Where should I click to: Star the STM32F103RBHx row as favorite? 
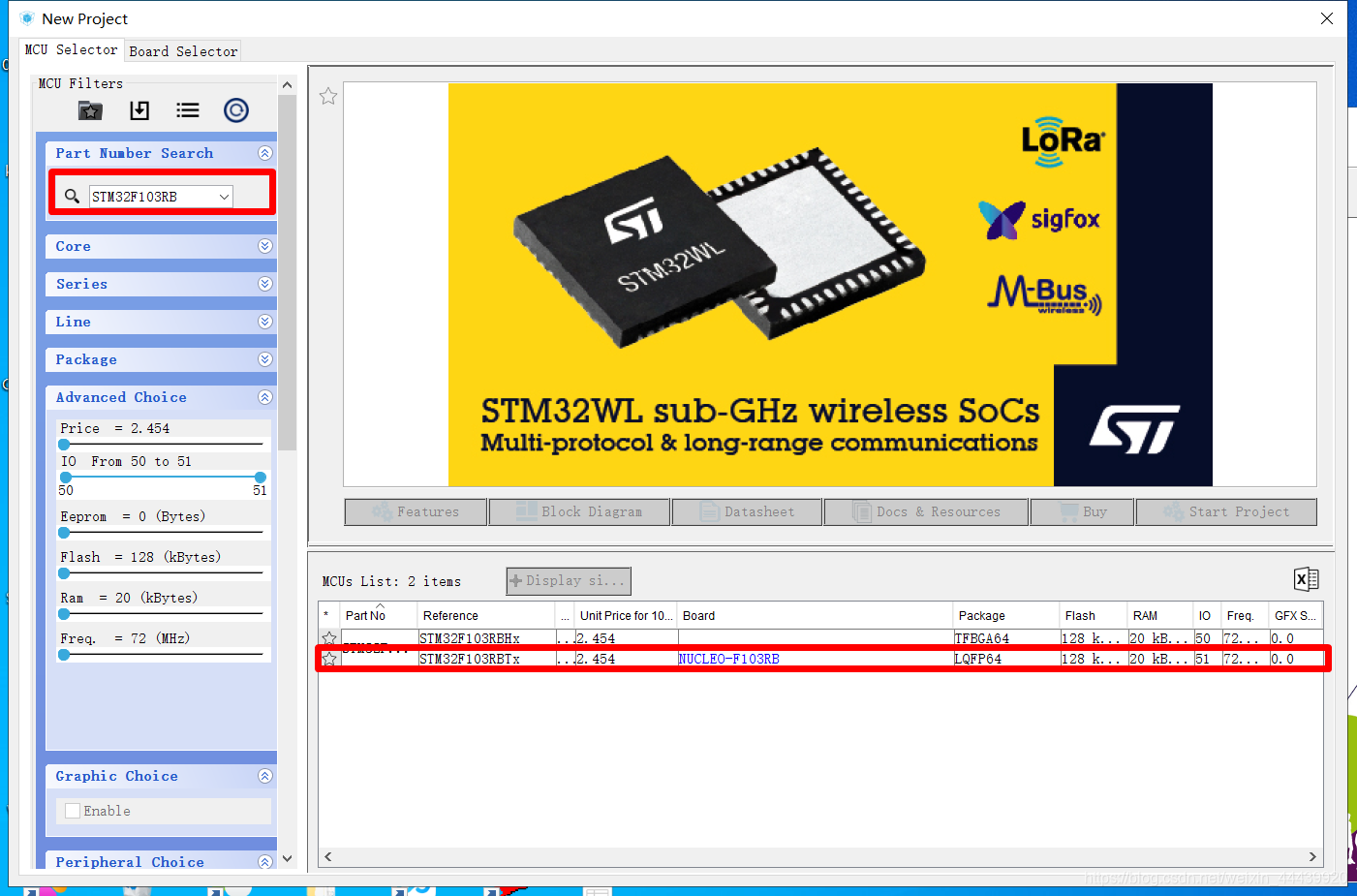[329, 638]
